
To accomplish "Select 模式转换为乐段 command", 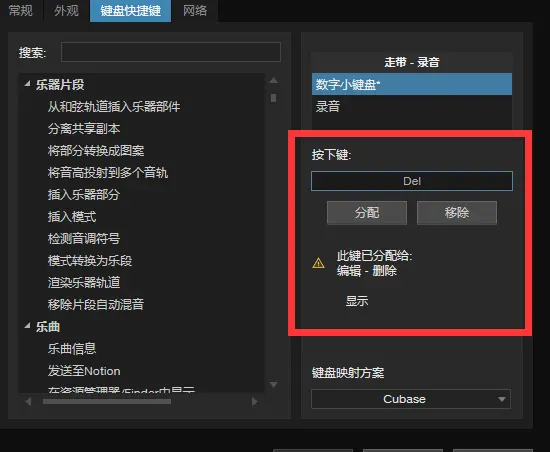I will click(90, 261).
